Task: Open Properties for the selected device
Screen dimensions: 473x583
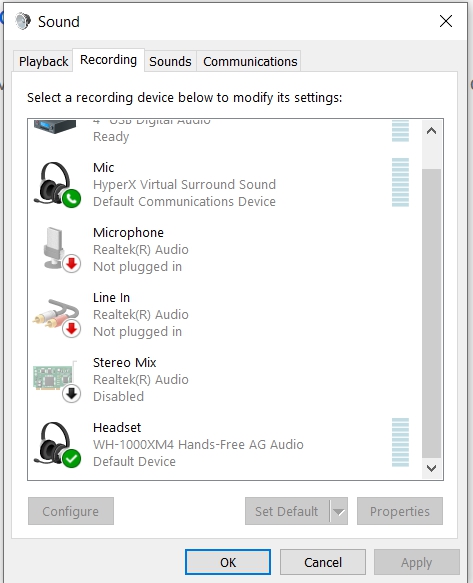Action: pos(400,511)
